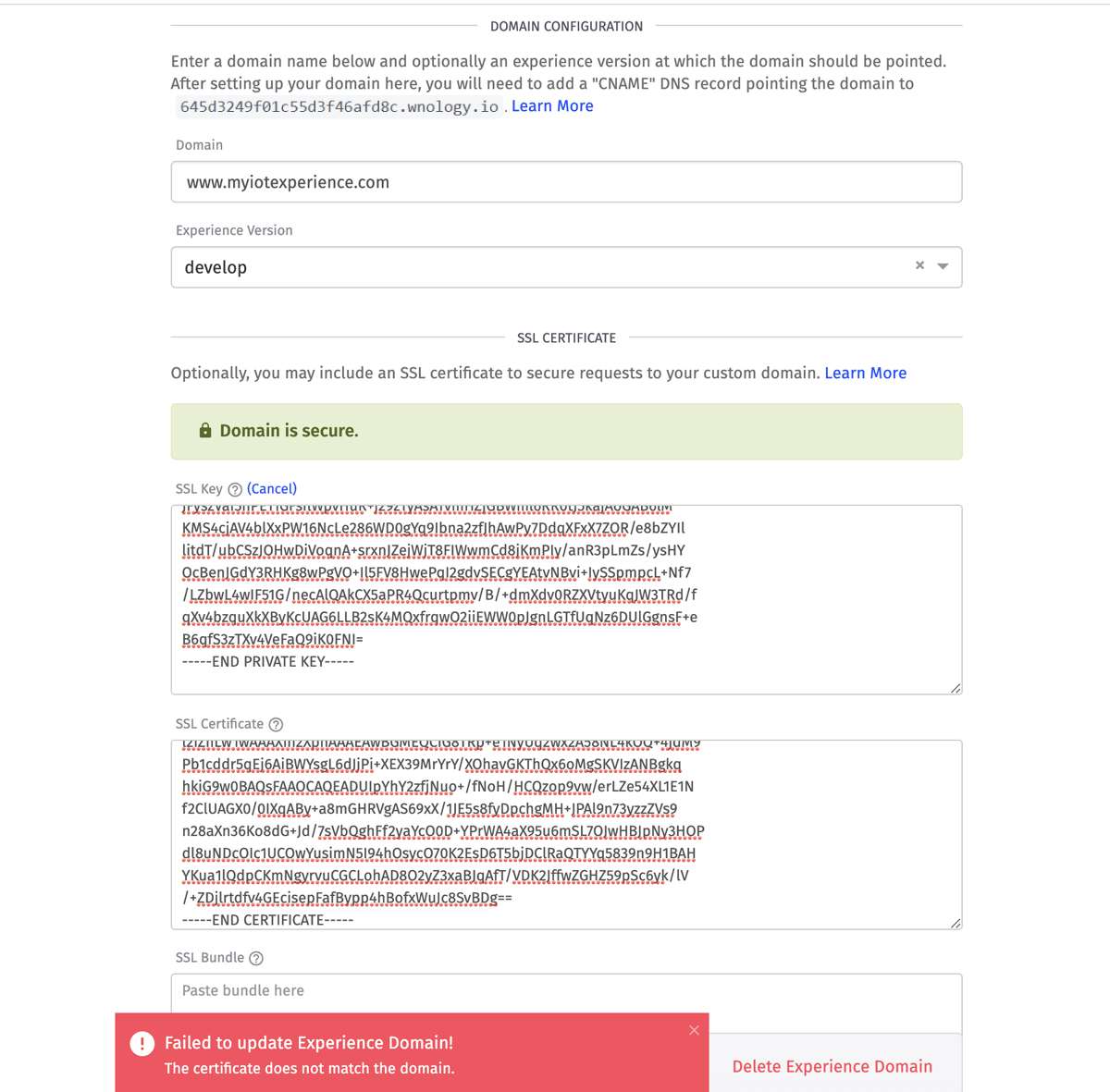Click the Domain name input field

coord(566,182)
